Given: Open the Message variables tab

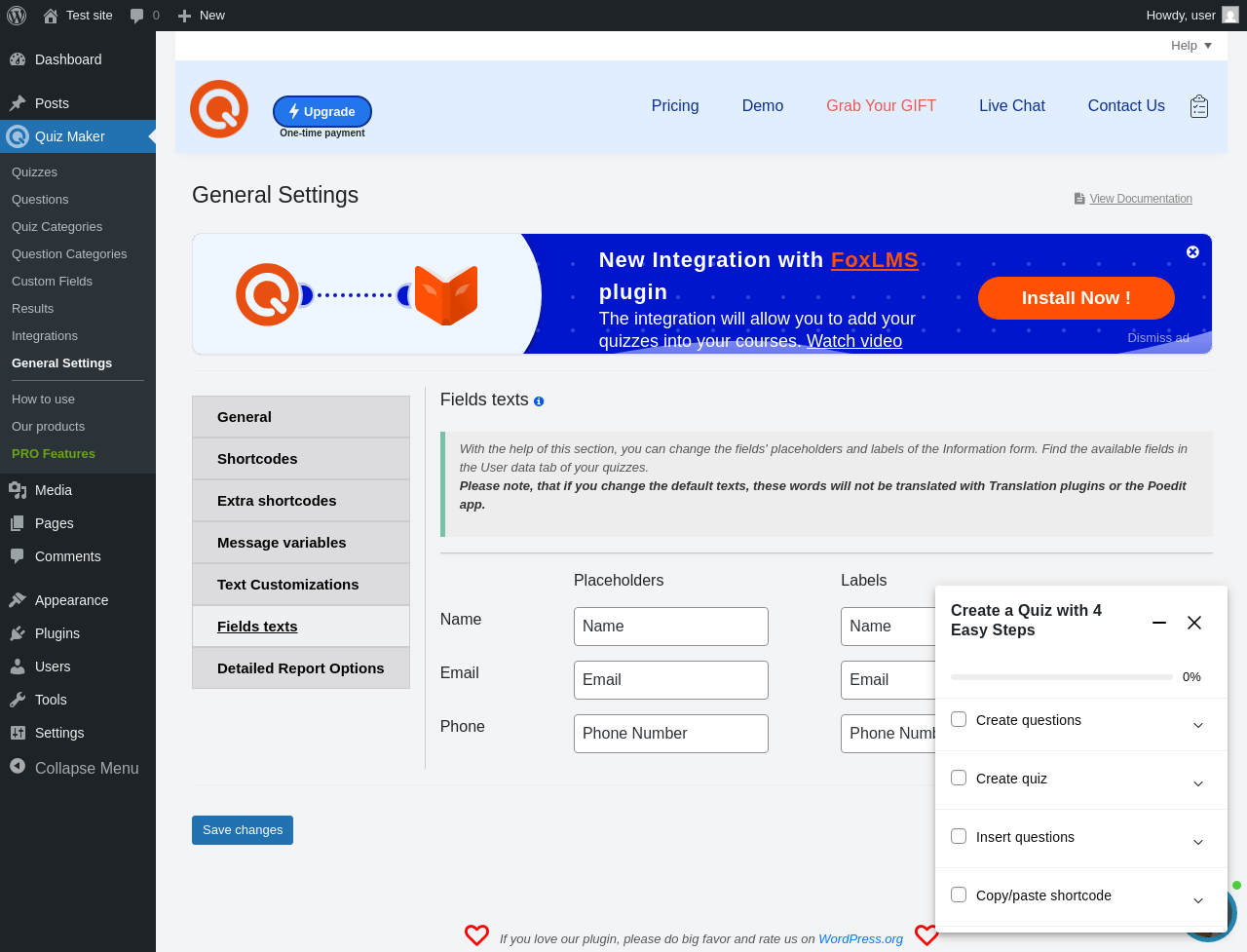Looking at the screenshot, I should (301, 543).
